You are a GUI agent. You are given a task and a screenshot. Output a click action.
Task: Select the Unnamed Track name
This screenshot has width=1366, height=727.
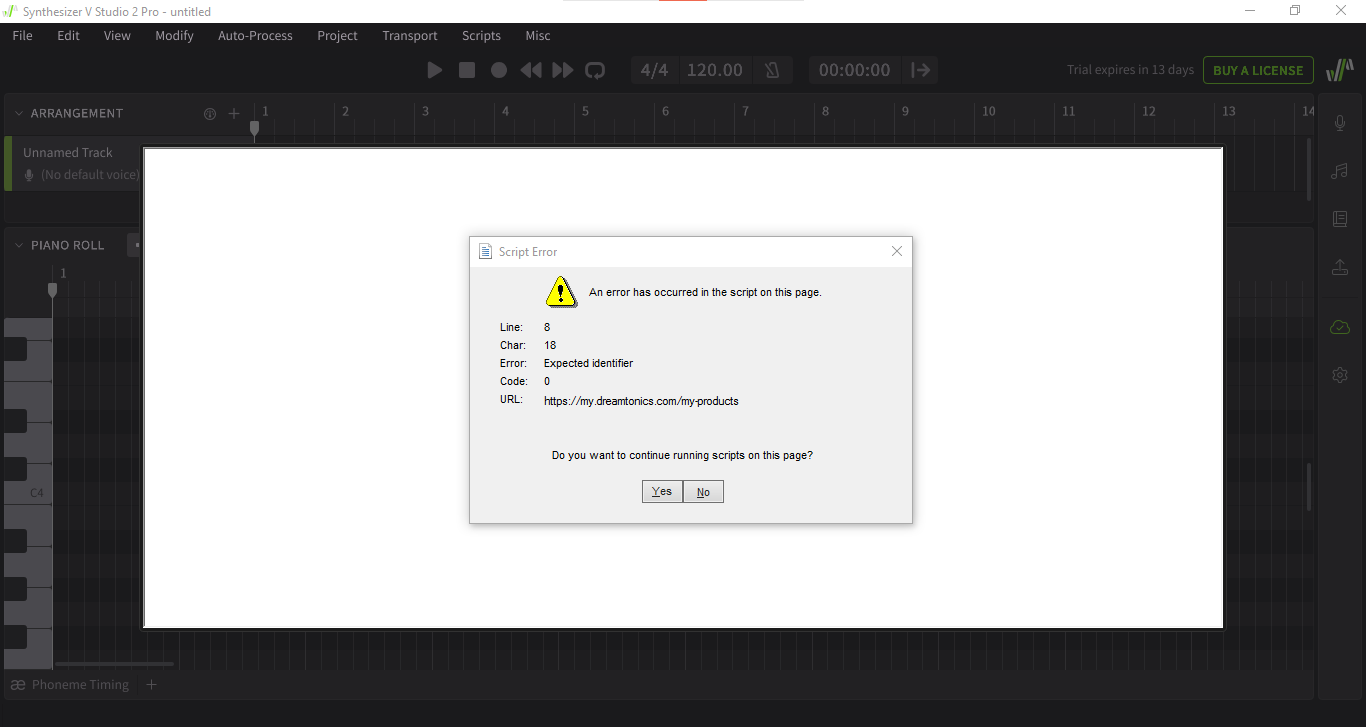pos(68,153)
